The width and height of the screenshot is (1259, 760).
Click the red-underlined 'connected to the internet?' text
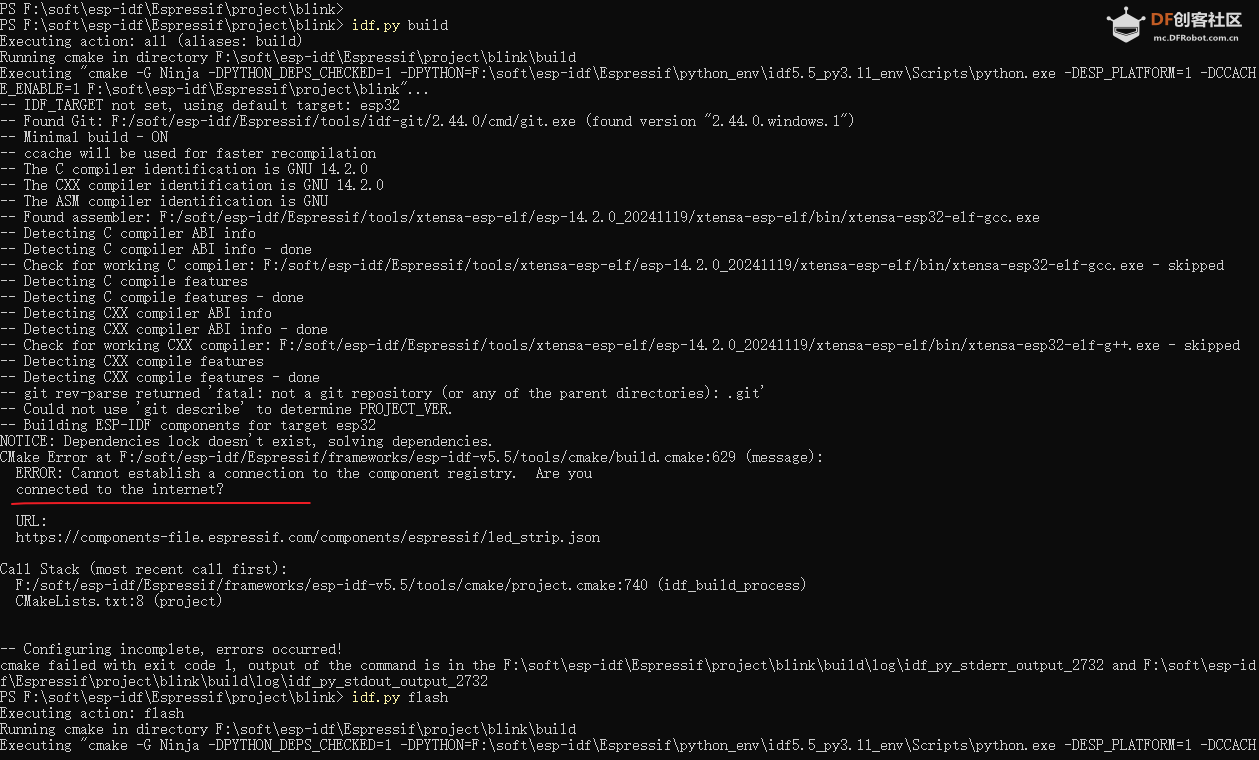click(x=119, y=489)
